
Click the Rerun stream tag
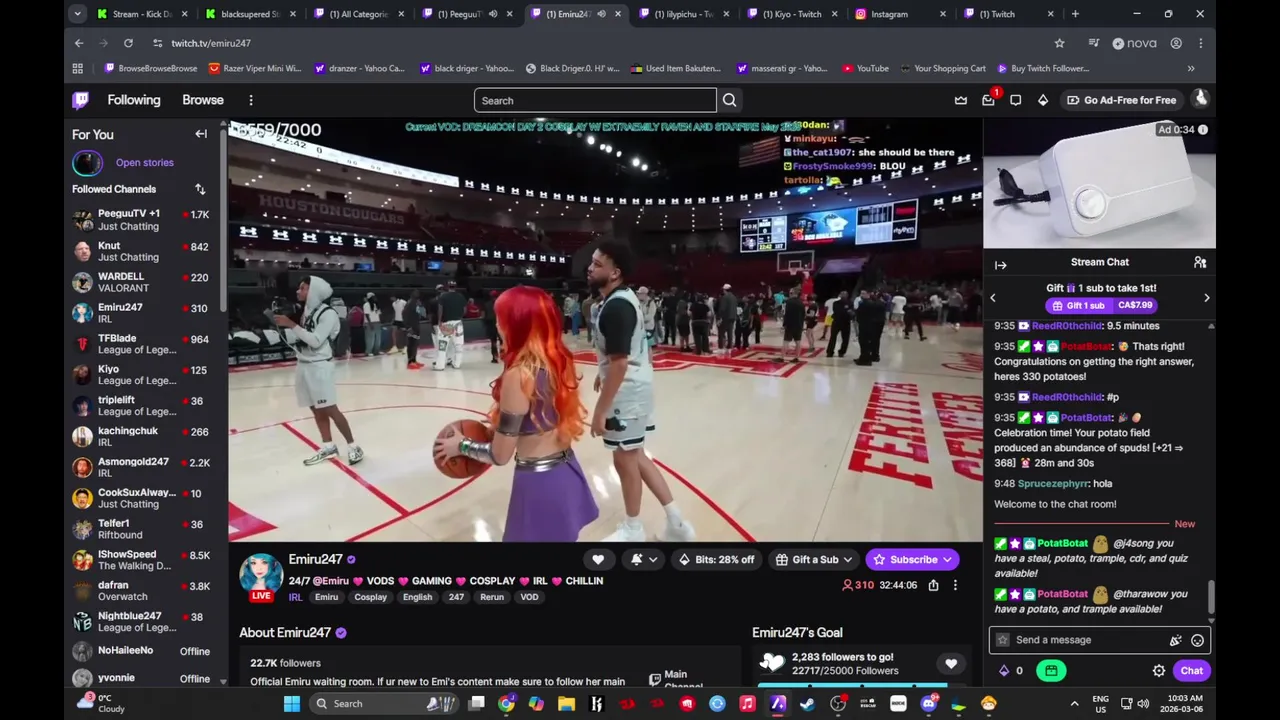[492, 597]
